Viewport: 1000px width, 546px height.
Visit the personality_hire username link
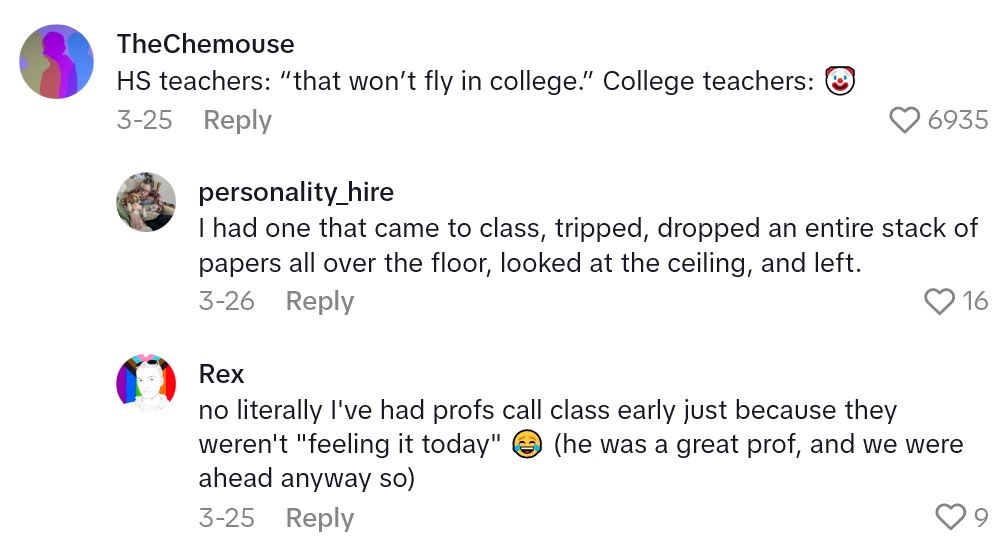[296, 192]
